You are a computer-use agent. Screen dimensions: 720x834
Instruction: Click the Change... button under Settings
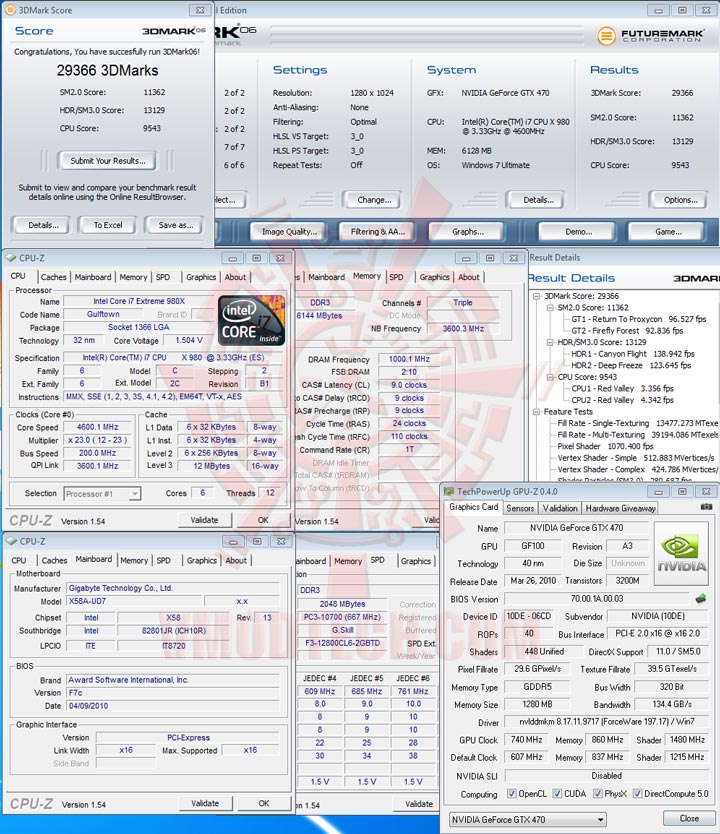click(x=374, y=200)
